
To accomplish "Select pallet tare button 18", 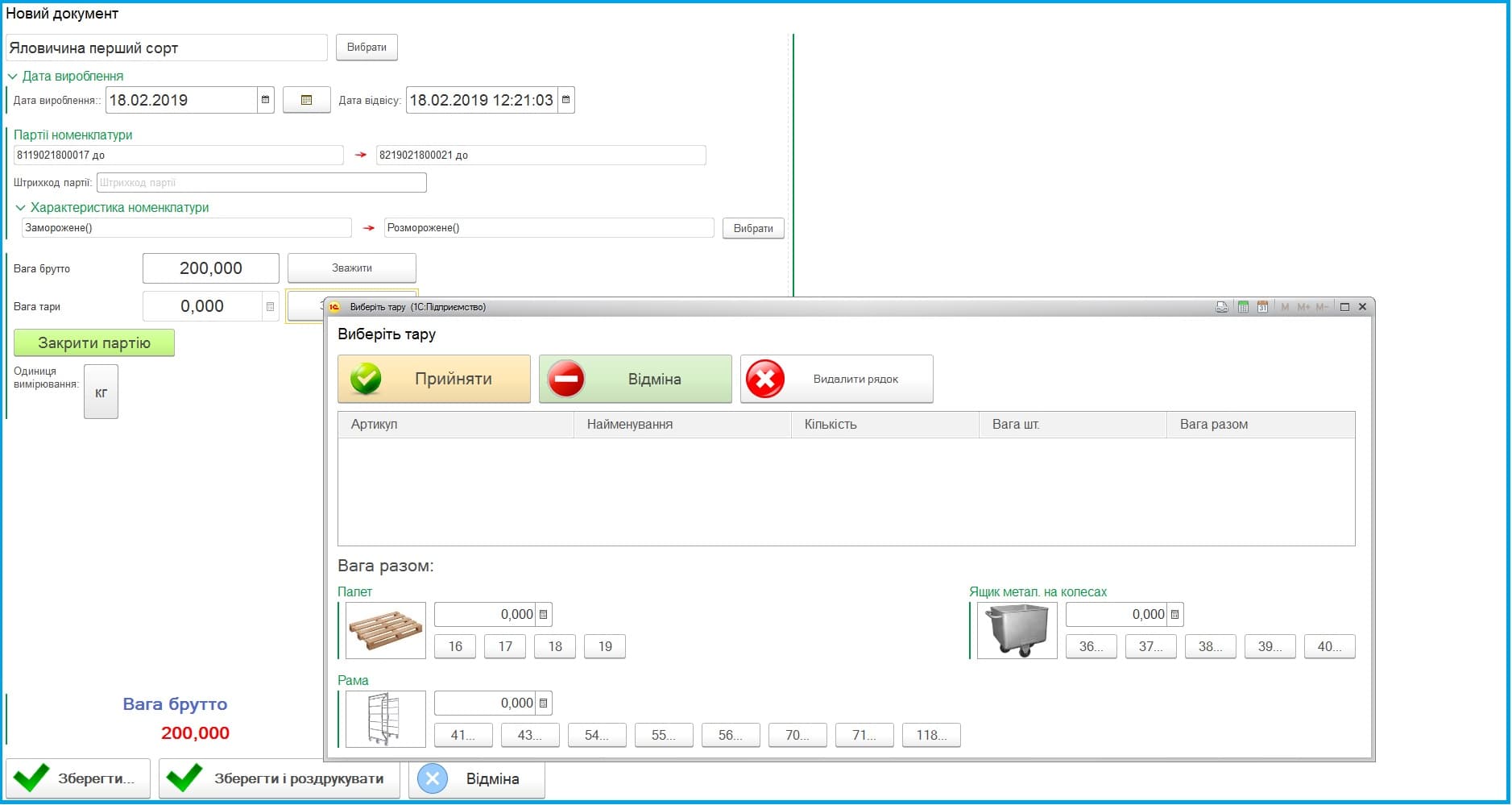I will click(x=555, y=646).
